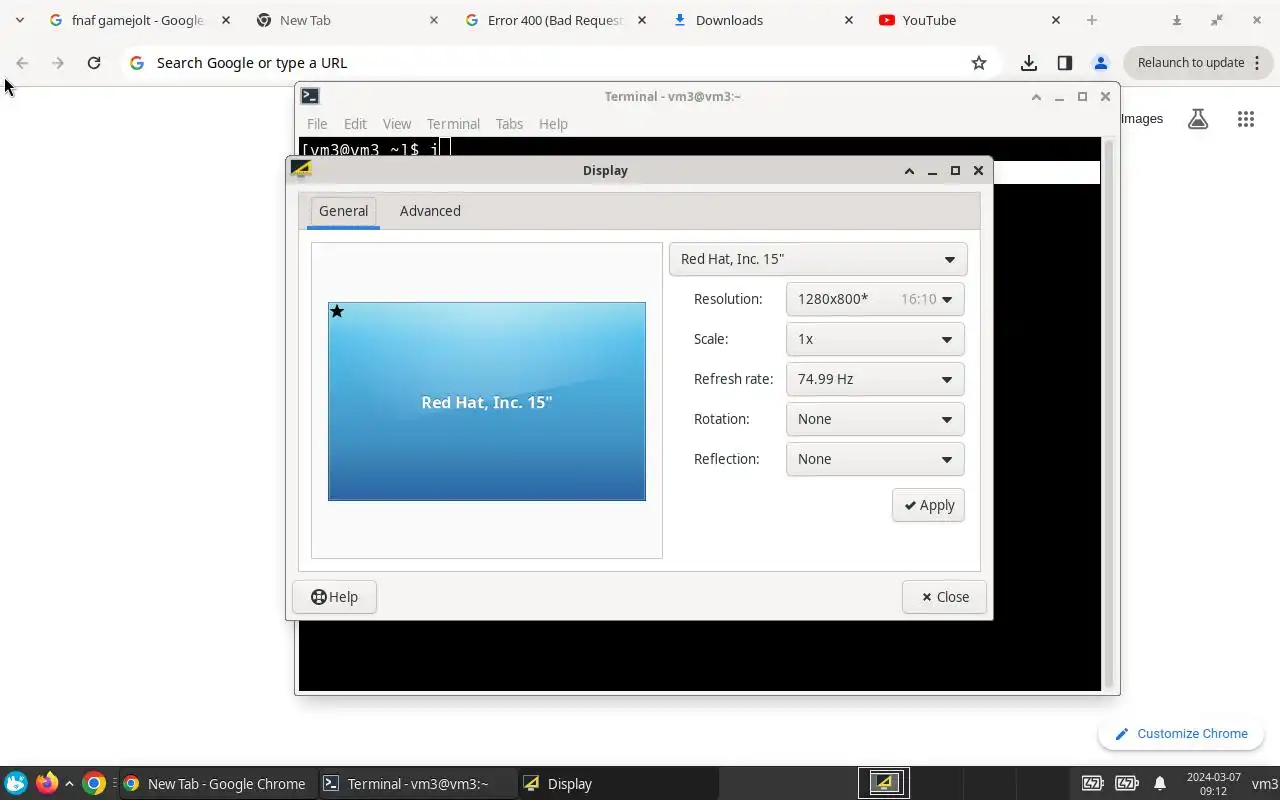1280x800 pixels.
Task: Click Chrome back navigation arrow
Action: (x=22, y=63)
